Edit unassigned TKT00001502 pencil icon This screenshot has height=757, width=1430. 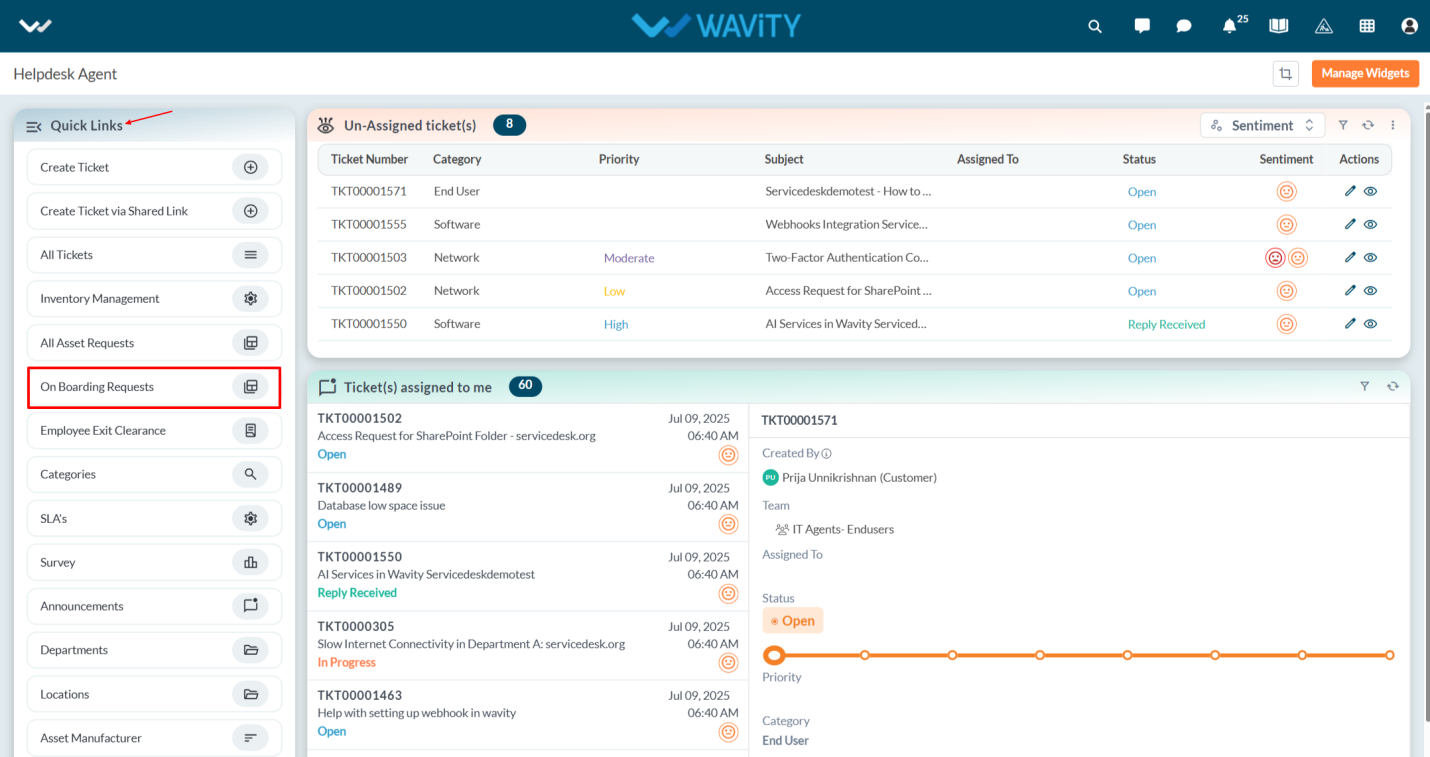click(x=1350, y=290)
